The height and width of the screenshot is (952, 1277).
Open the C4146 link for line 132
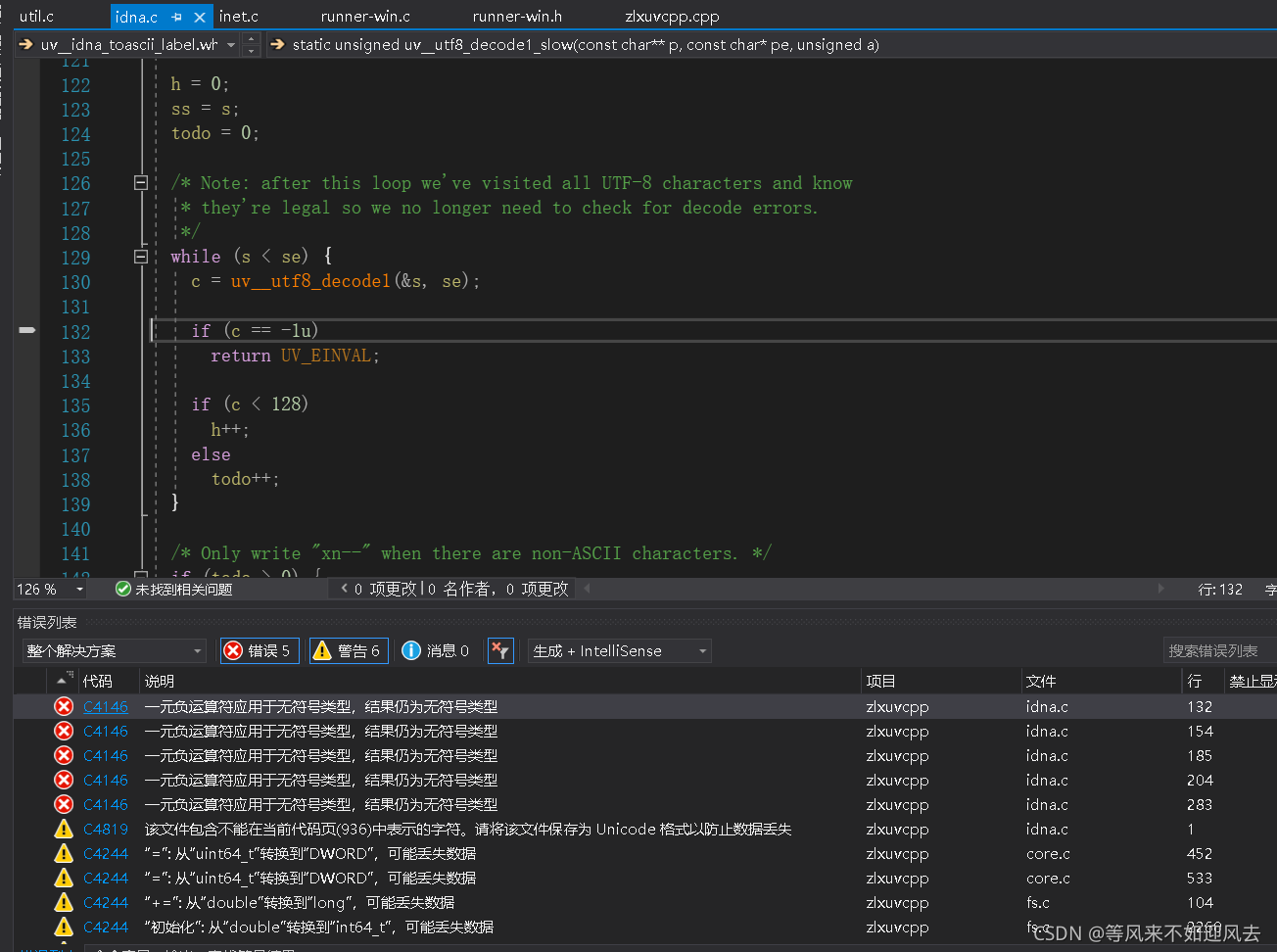pos(106,706)
